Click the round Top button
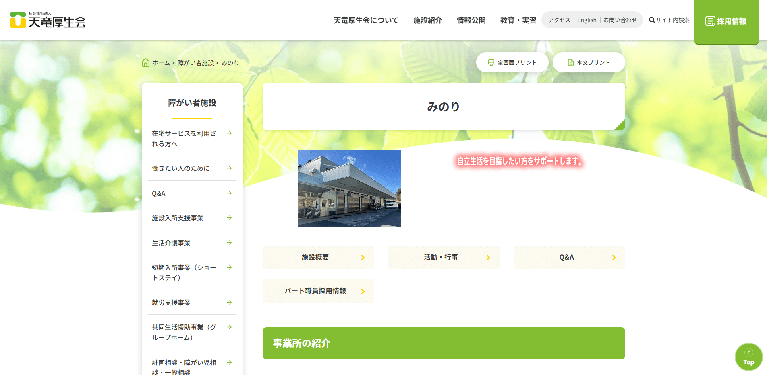 click(x=749, y=357)
